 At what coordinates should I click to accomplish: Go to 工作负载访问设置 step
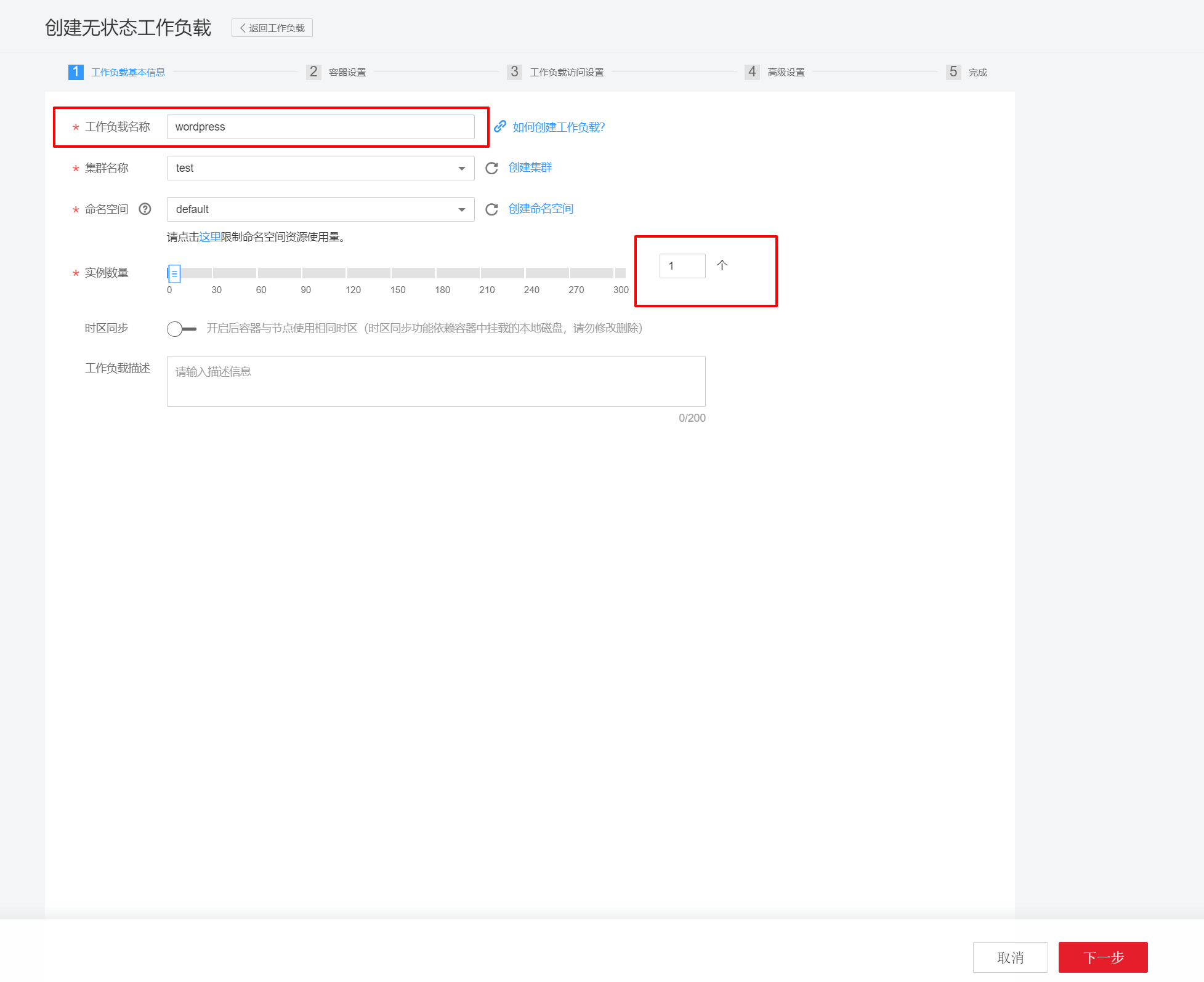pyautogui.click(x=566, y=72)
